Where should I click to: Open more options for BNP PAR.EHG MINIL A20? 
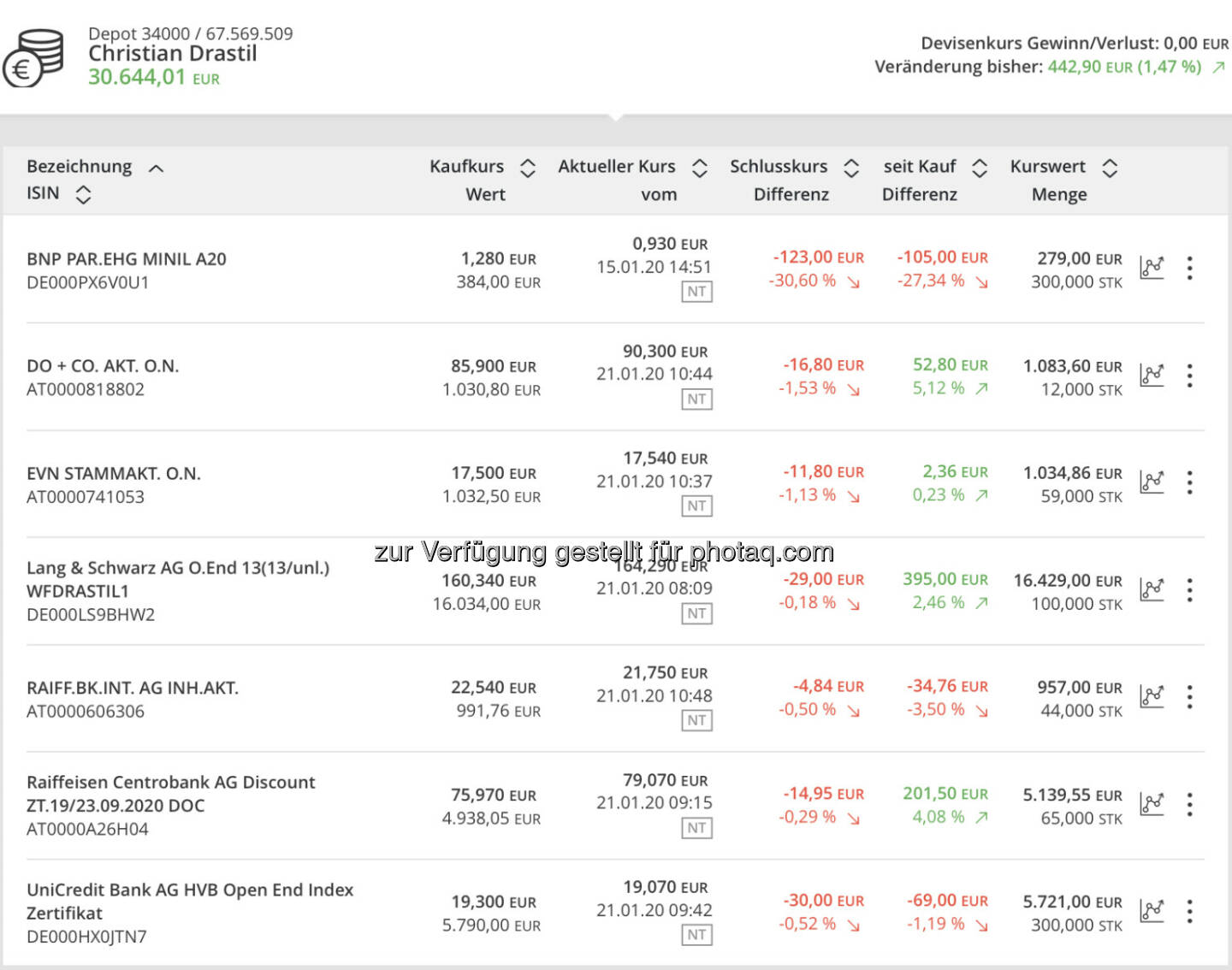tap(1189, 268)
